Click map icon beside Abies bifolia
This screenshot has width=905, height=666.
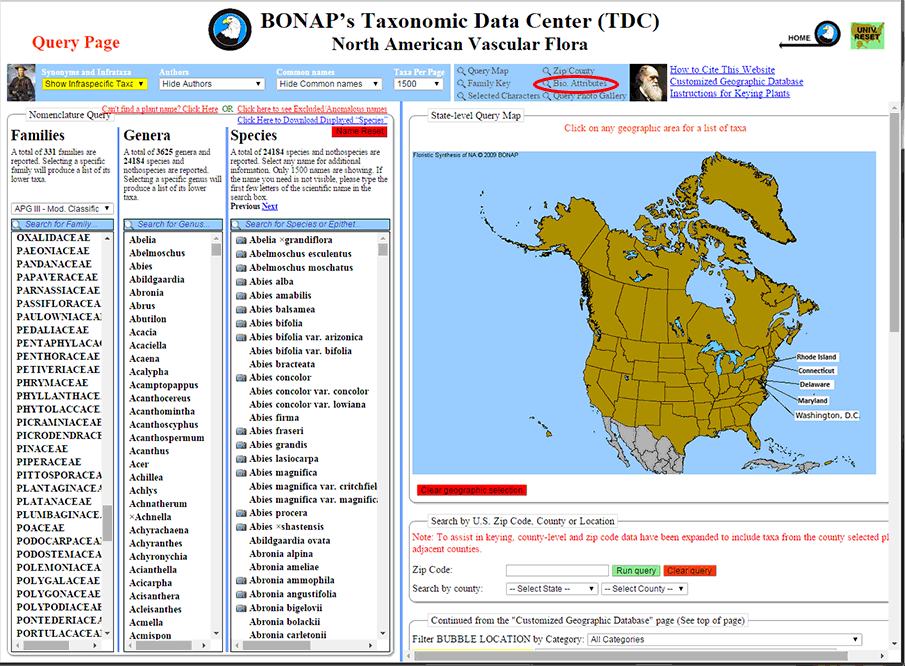[241, 323]
